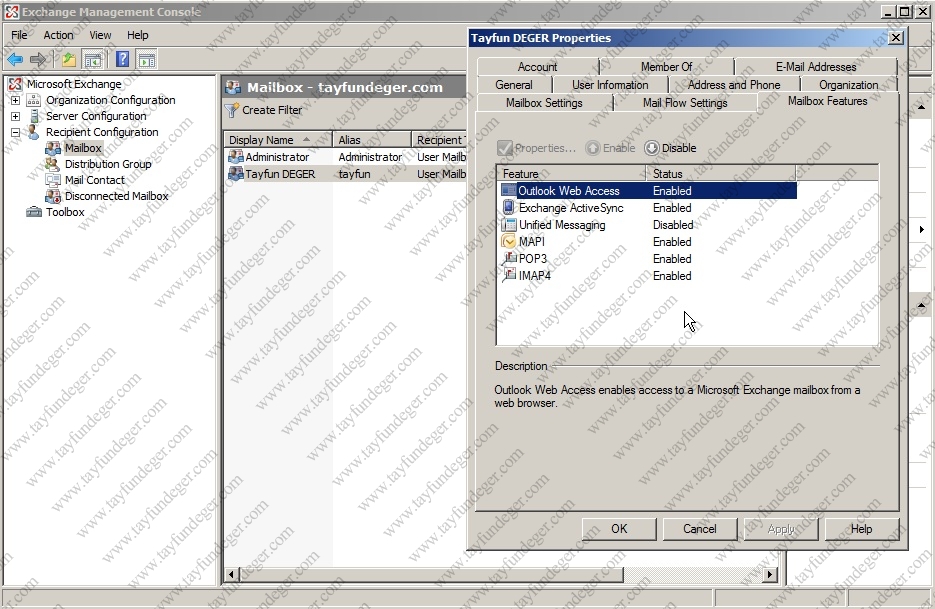935x609 pixels.
Task: Click the Tayfun DEGER mailbox user icon
Action: coord(236,174)
